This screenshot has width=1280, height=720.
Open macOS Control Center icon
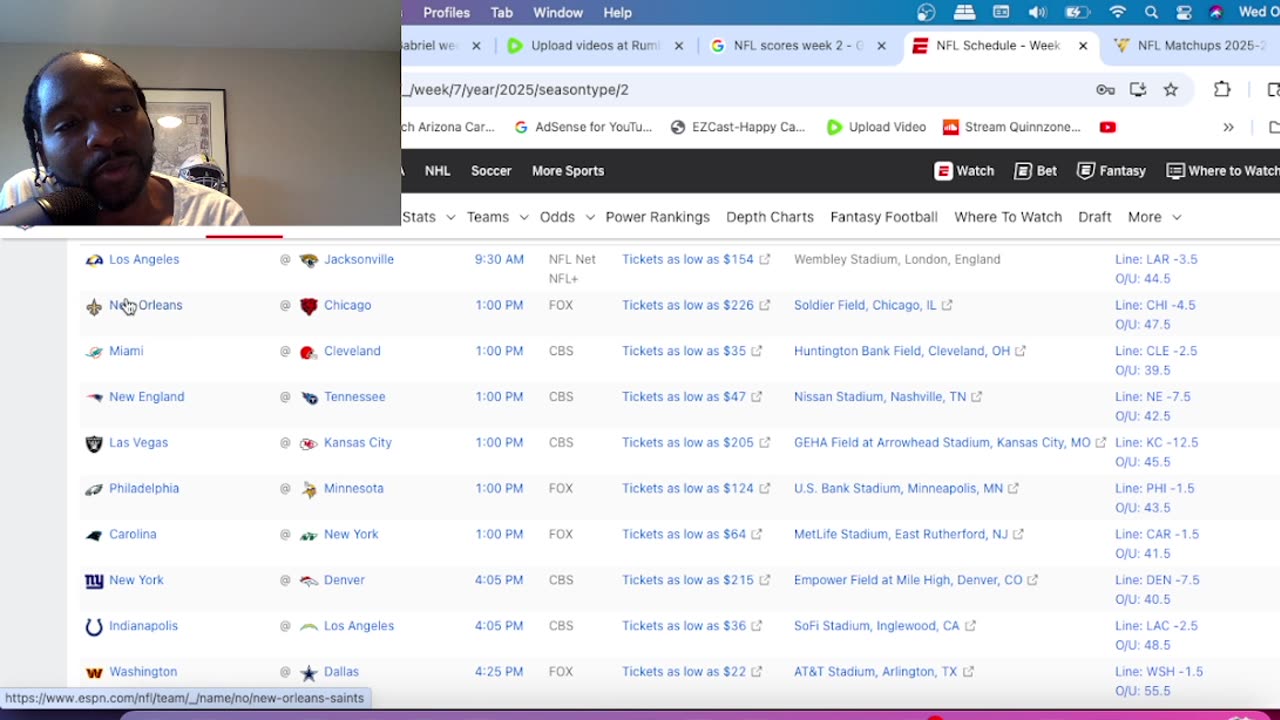[1184, 12]
